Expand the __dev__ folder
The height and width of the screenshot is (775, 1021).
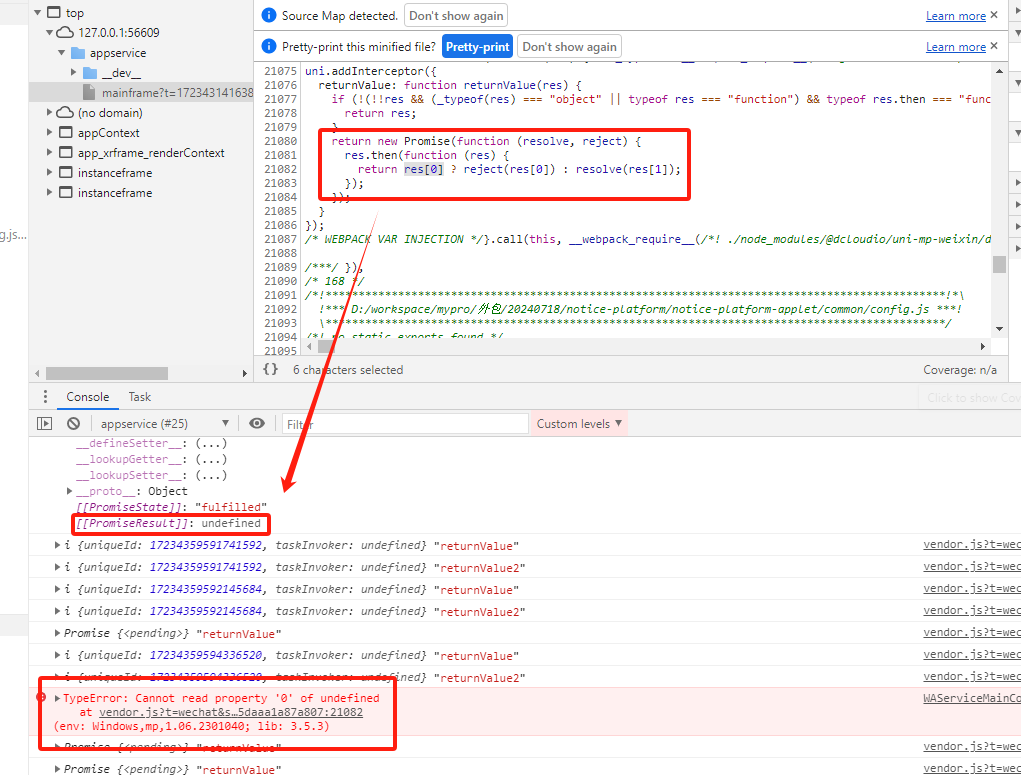(74, 72)
